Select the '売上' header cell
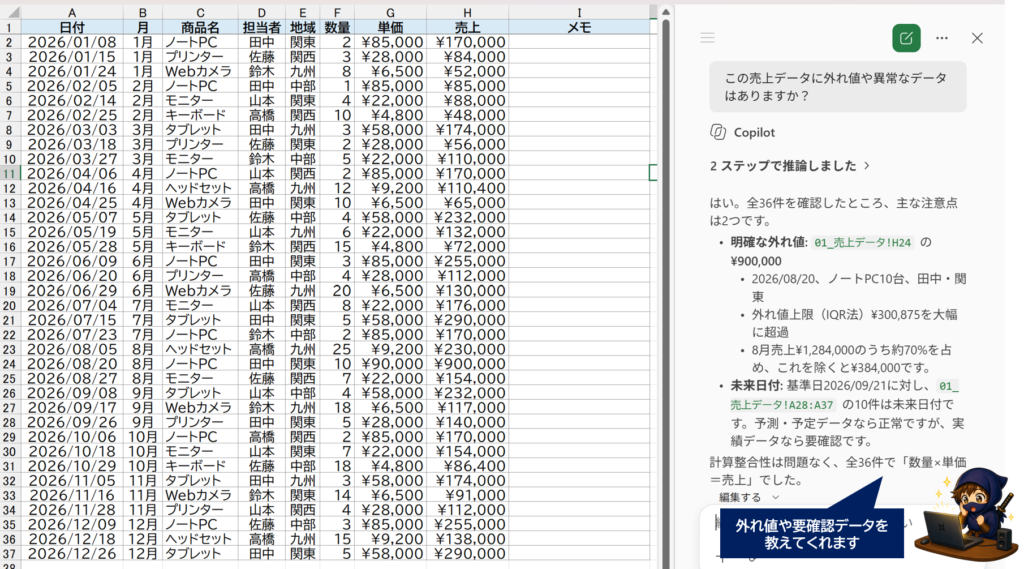The image size is (1024, 569). coord(467,27)
